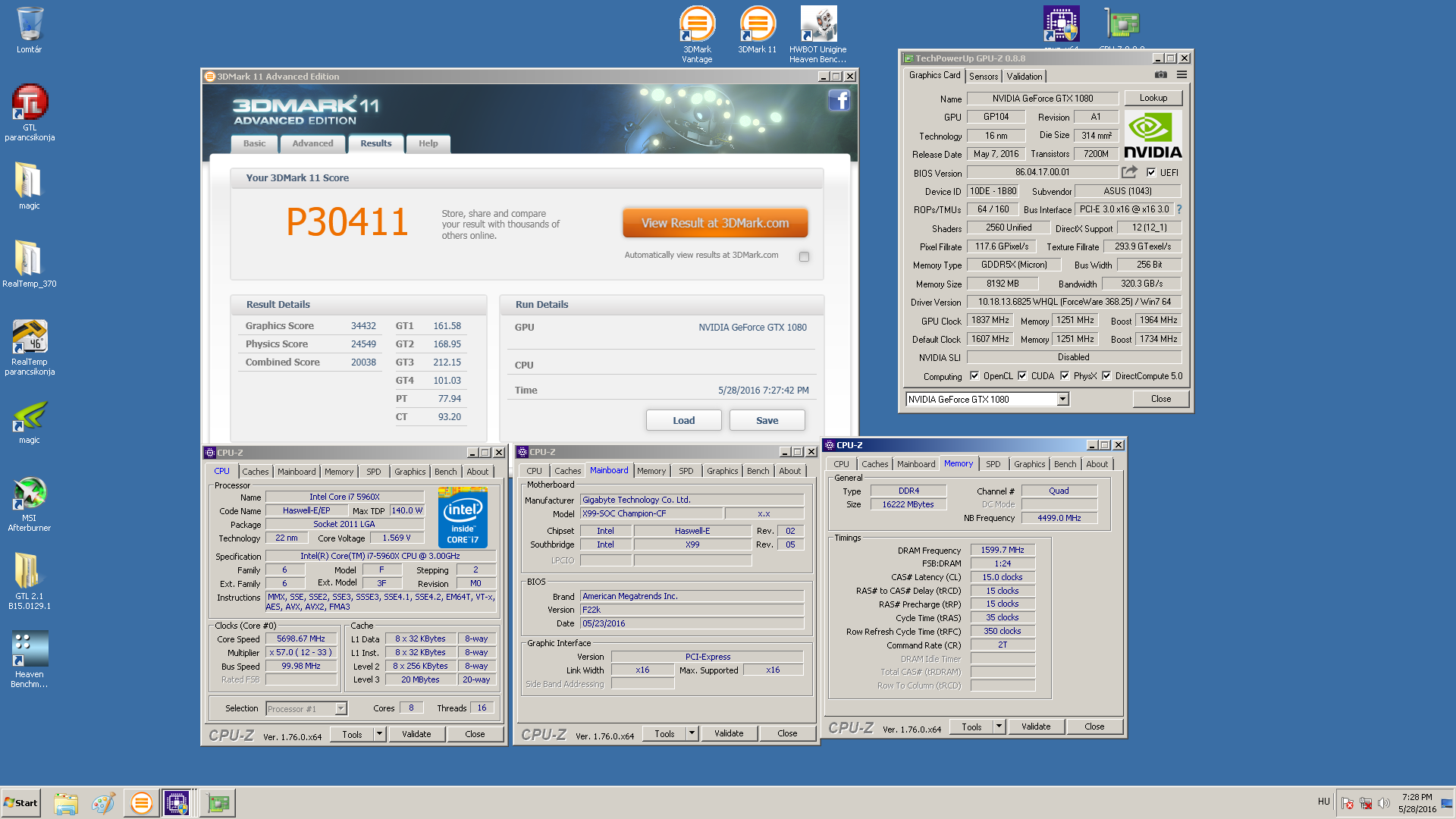Toggle the OpenCL checkbox in GPU-Z

(x=974, y=376)
